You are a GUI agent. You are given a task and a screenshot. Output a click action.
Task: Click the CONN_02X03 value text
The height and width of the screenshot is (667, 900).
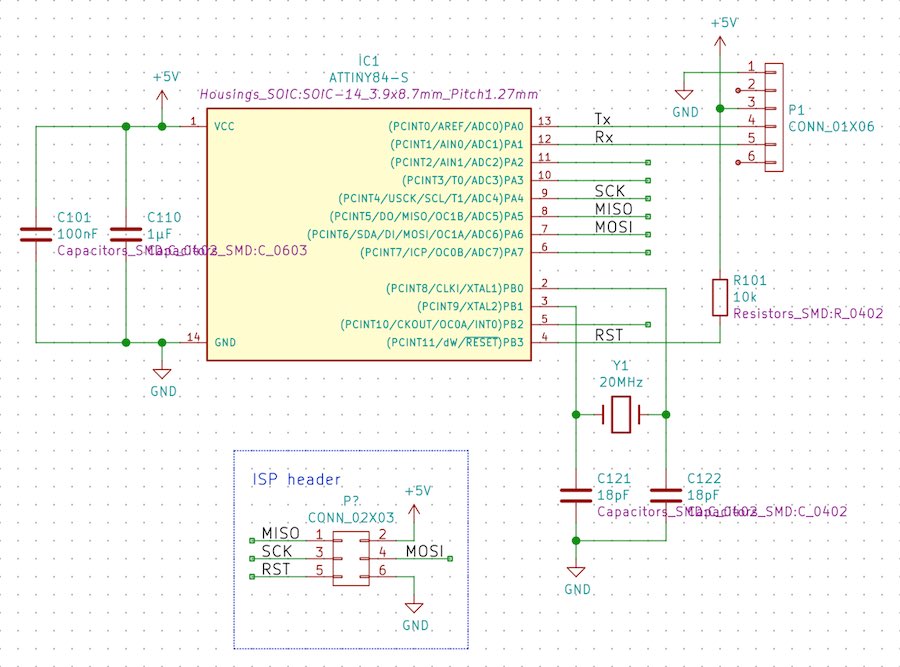pos(351,518)
